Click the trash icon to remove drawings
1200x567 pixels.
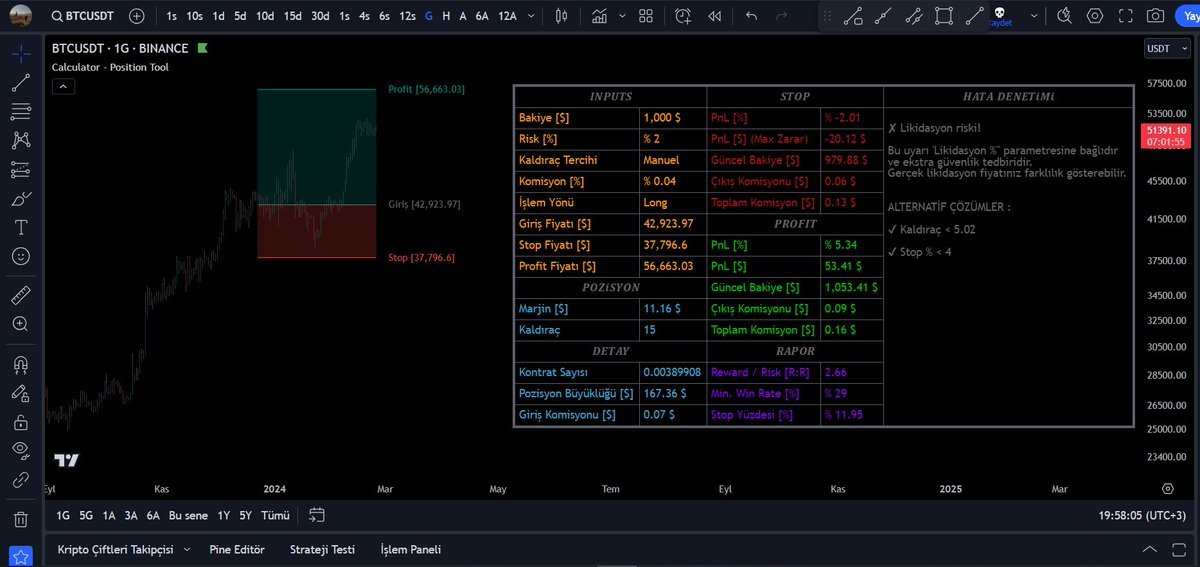20,519
